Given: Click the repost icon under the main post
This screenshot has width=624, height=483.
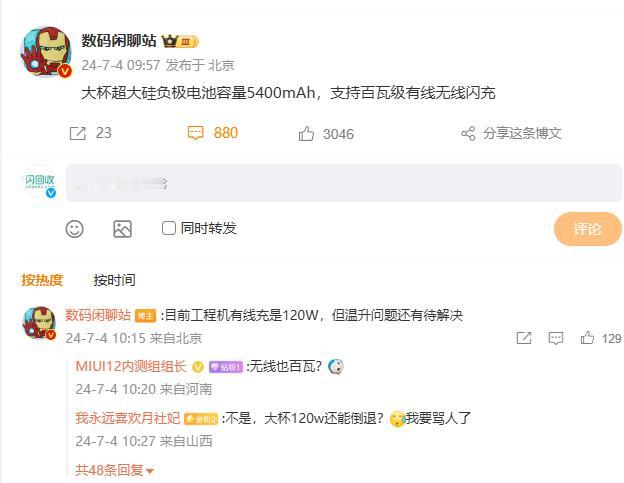Looking at the screenshot, I should pyautogui.click(x=78, y=133).
